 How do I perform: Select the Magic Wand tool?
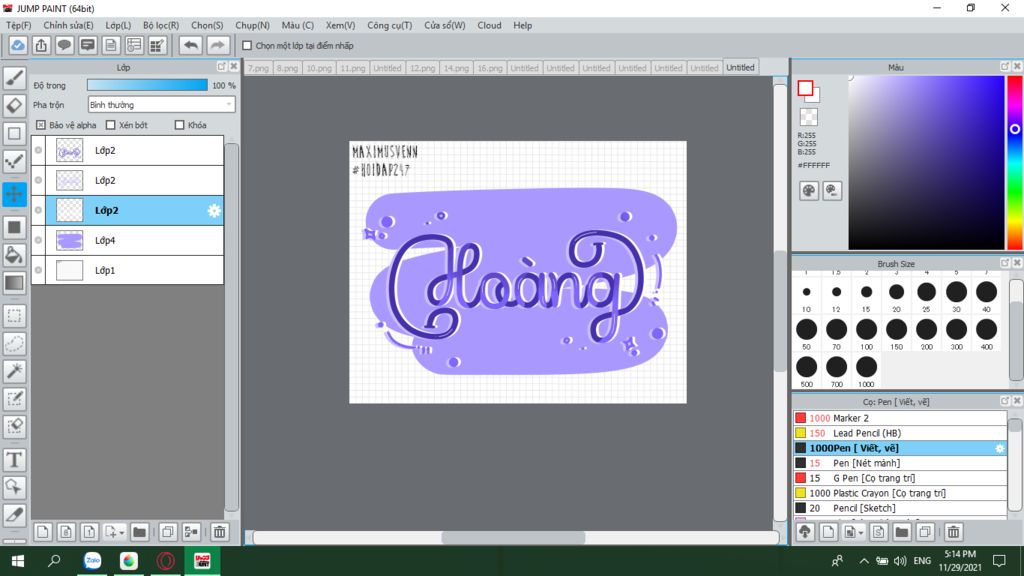click(14, 371)
